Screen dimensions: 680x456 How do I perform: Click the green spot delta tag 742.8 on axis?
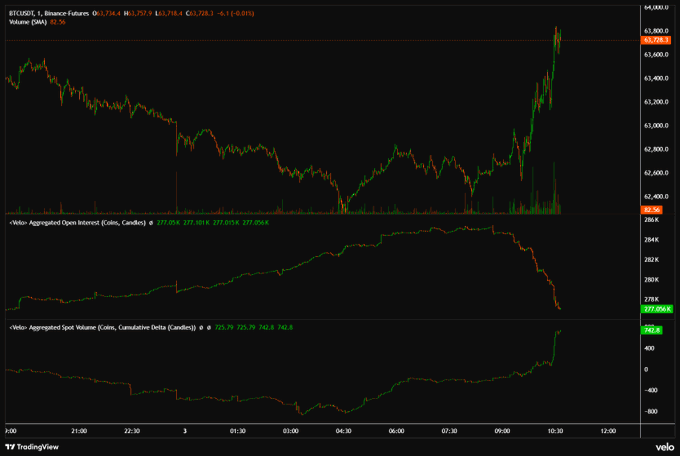click(x=652, y=331)
